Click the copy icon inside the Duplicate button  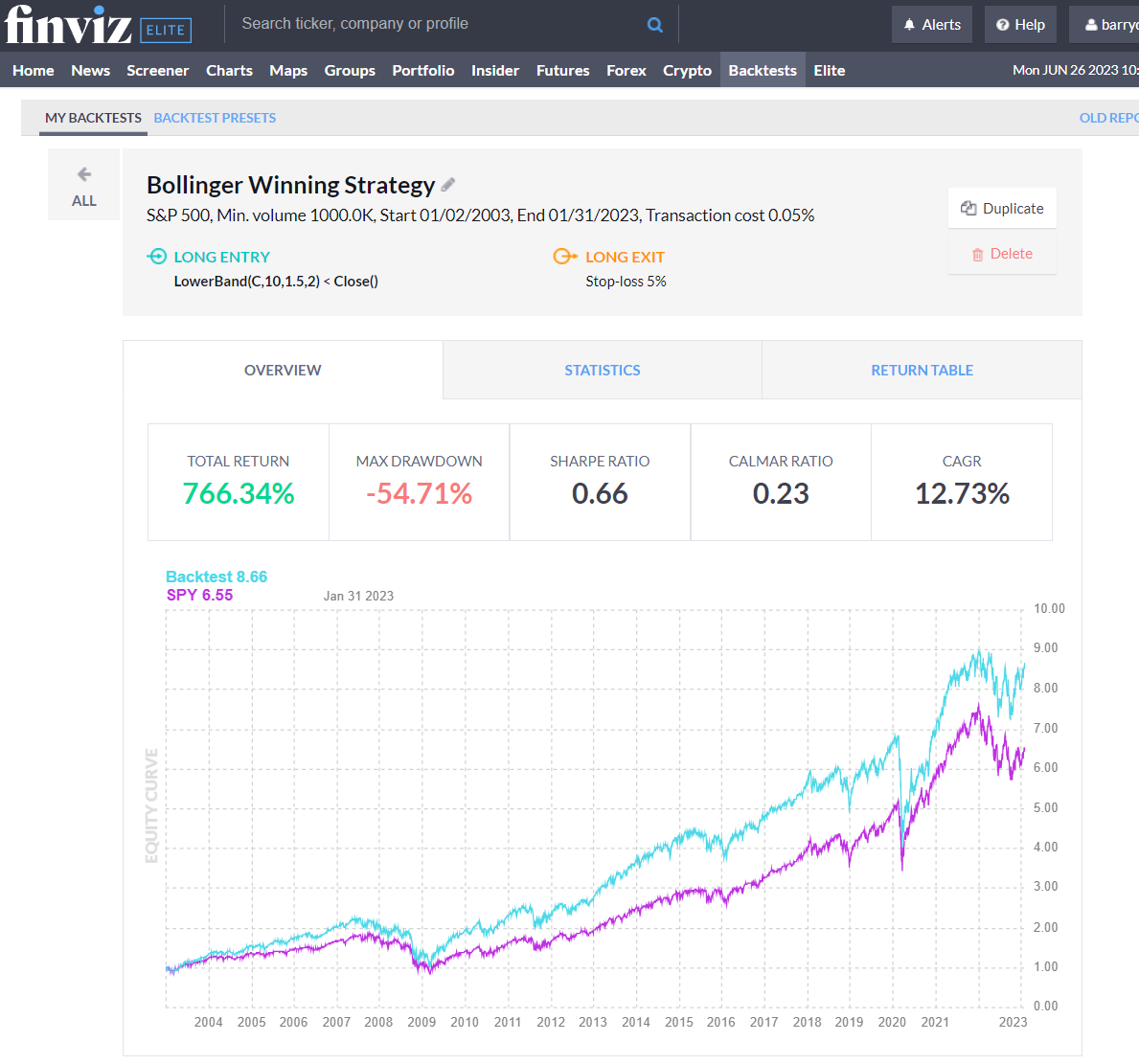(967, 207)
